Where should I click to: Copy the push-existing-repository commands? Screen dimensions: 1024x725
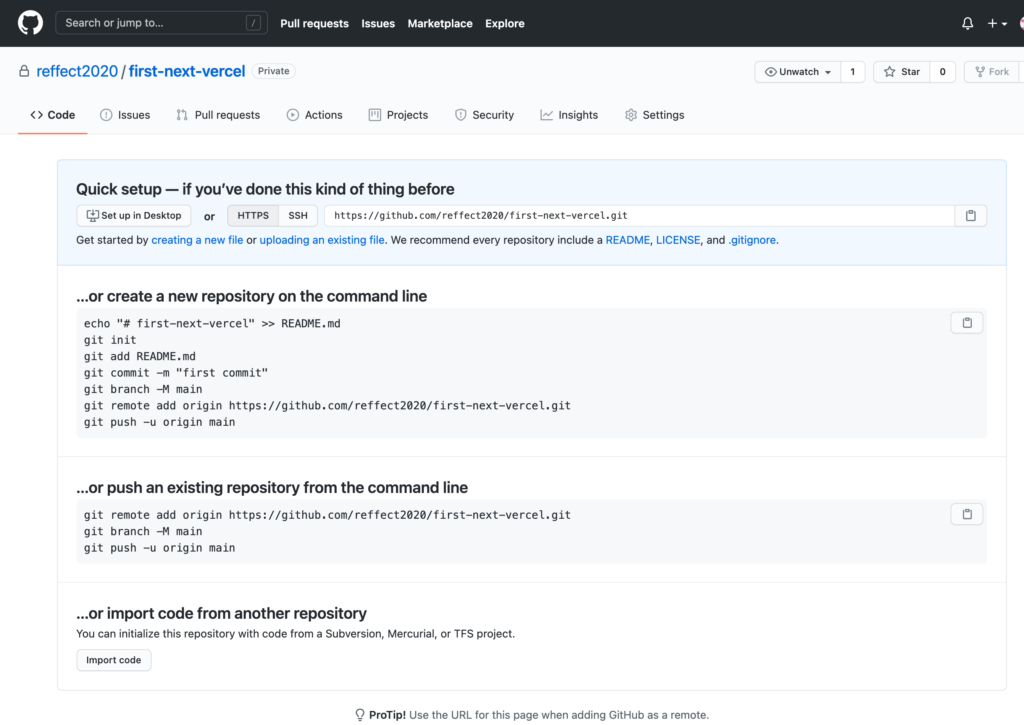(966, 513)
